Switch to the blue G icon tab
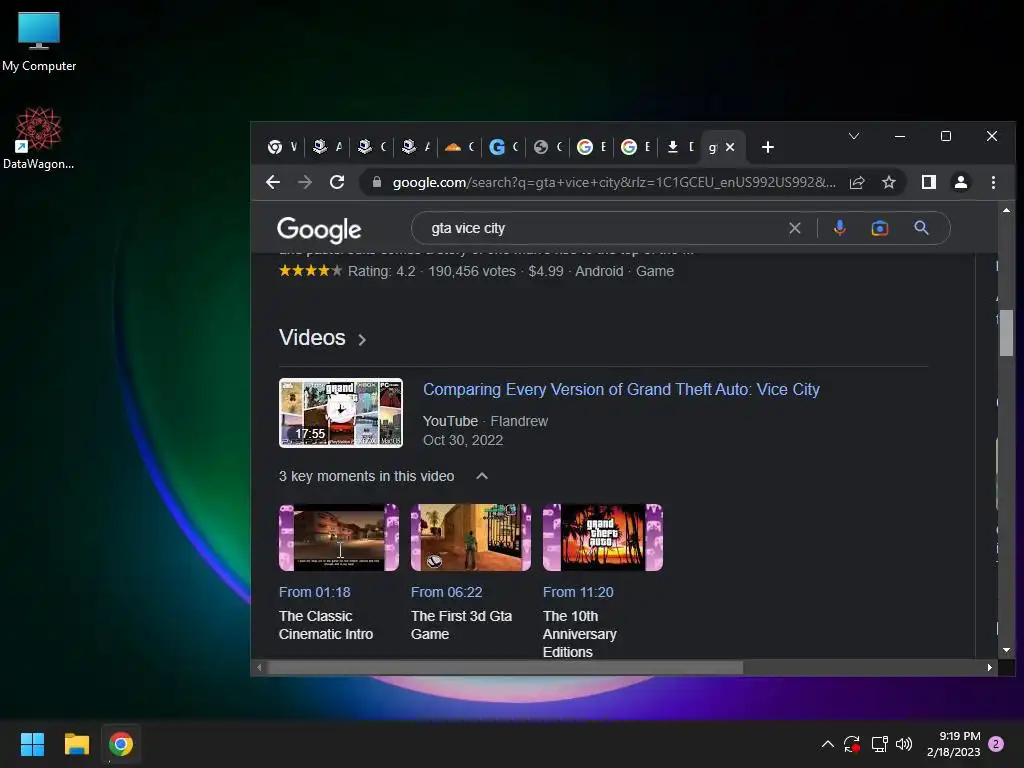The height and width of the screenshot is (768, 1024). 504,147
